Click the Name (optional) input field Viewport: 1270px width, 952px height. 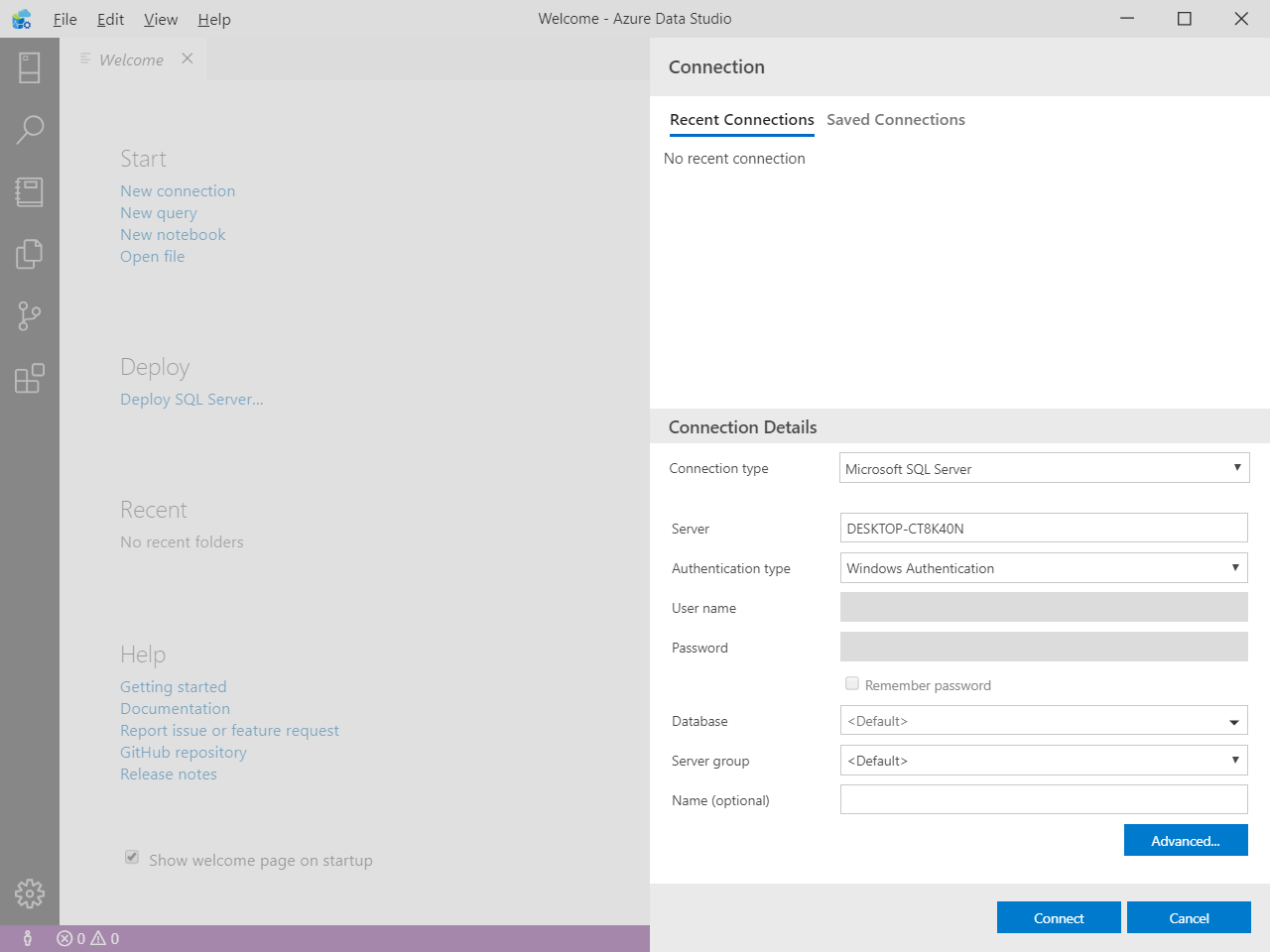tap(1044, 799)
